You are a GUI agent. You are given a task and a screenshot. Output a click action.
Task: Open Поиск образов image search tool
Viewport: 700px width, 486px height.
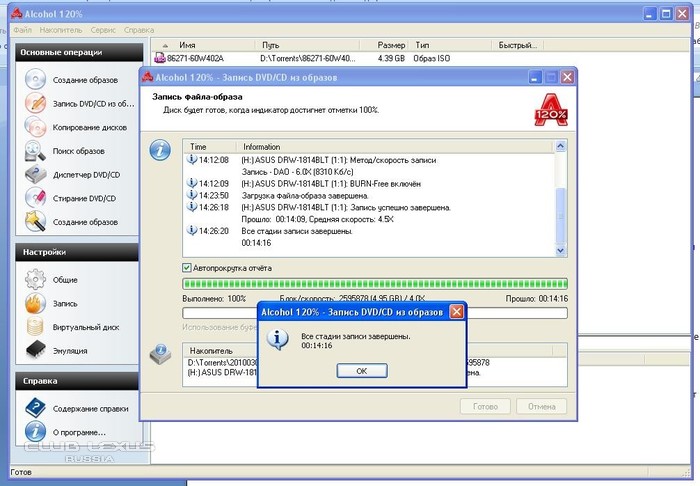coord(77,150)
